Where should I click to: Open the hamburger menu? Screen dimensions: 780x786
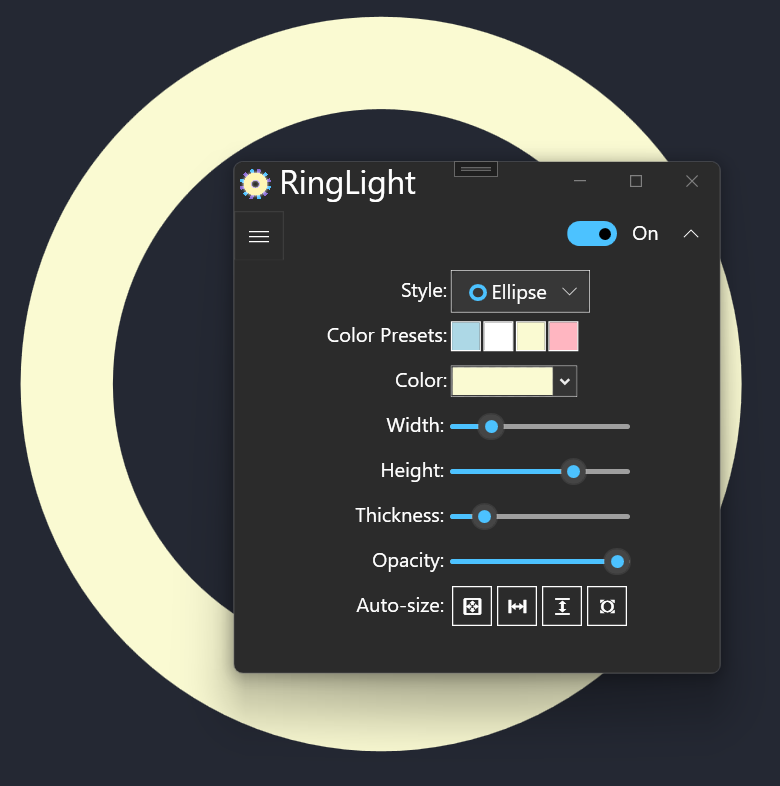pyautogui.click(x=259, y=236)
